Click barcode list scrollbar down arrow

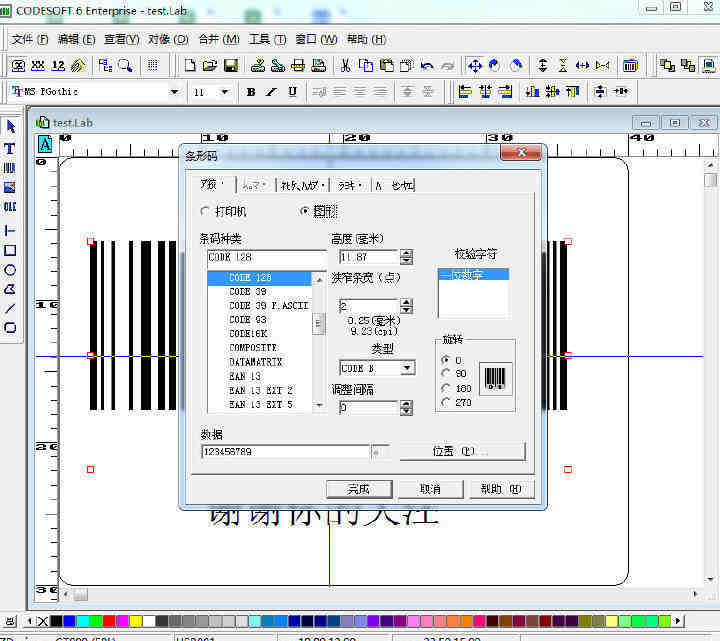point(319,405)
